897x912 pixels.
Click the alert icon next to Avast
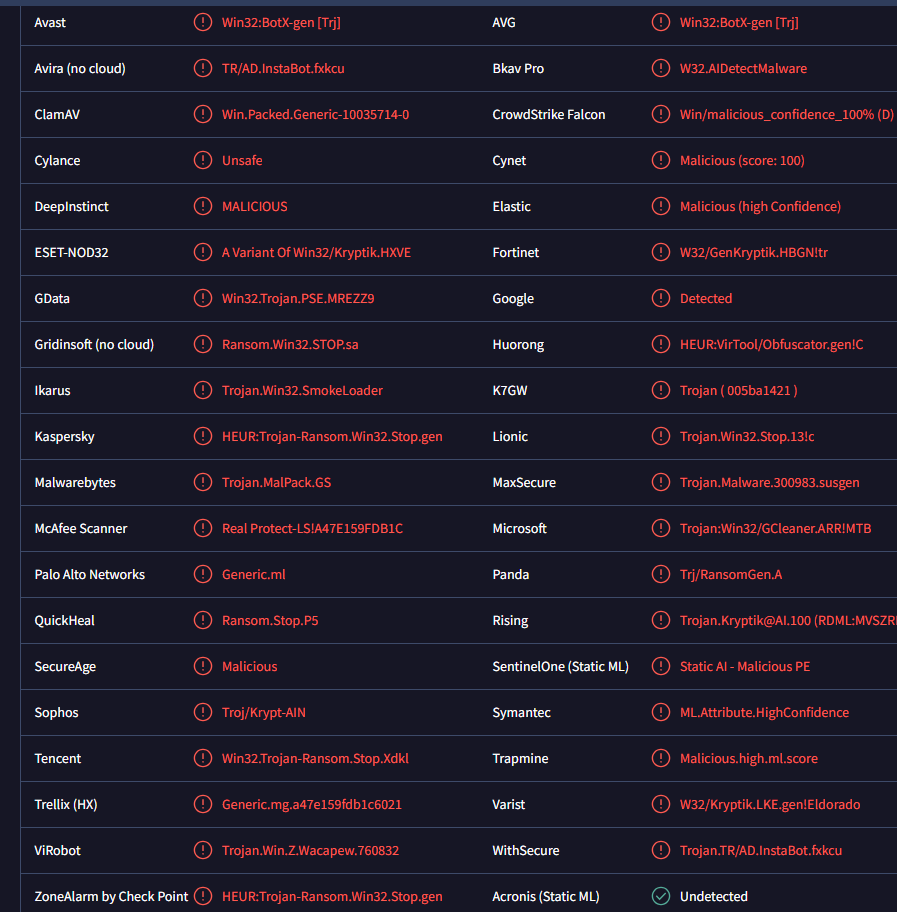[x=203, y=23]
